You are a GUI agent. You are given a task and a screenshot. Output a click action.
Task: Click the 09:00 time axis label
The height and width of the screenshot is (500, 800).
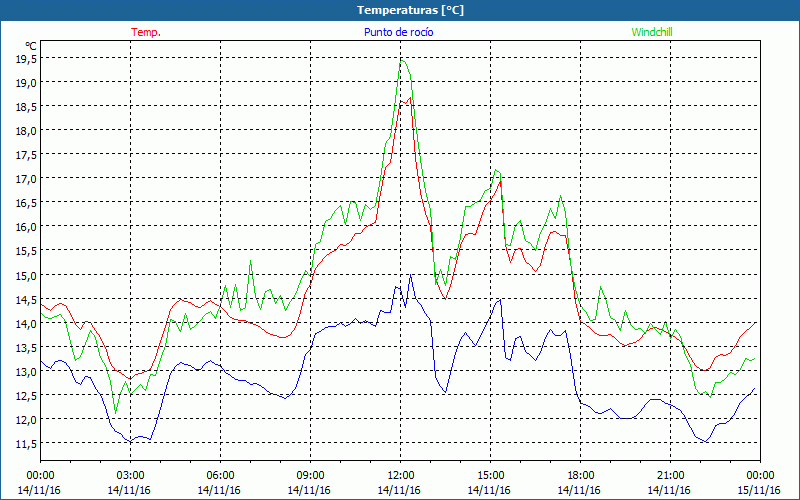310,476
